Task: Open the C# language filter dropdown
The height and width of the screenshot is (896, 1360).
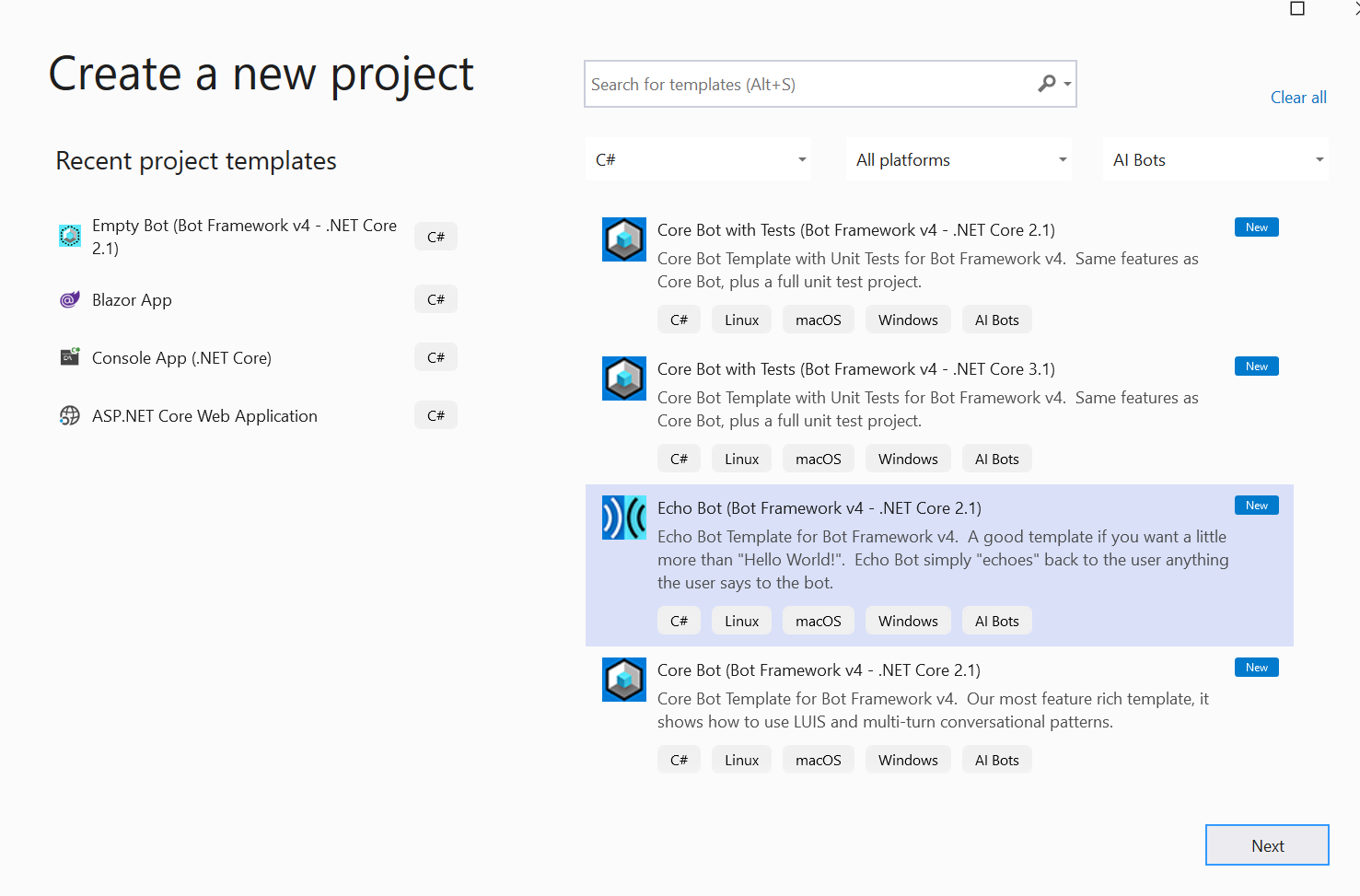Action: click(x=699, y=160)
